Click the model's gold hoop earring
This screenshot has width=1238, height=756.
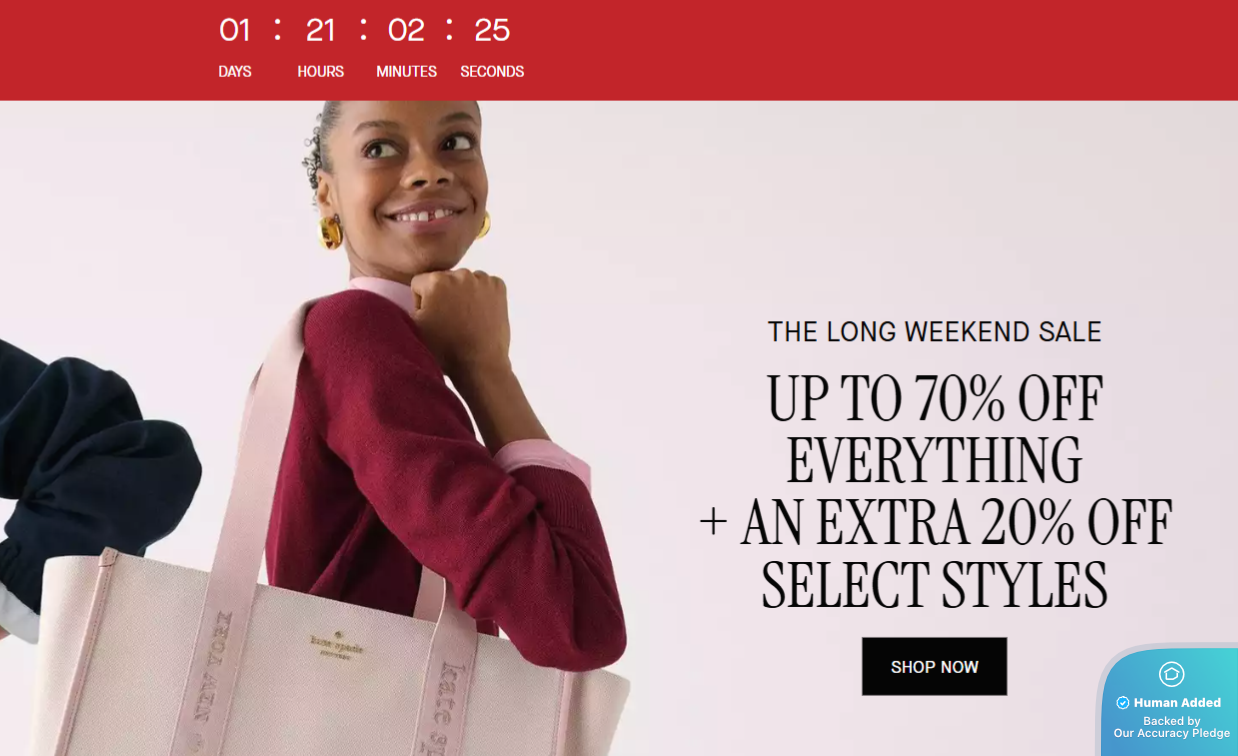(329, 232)
